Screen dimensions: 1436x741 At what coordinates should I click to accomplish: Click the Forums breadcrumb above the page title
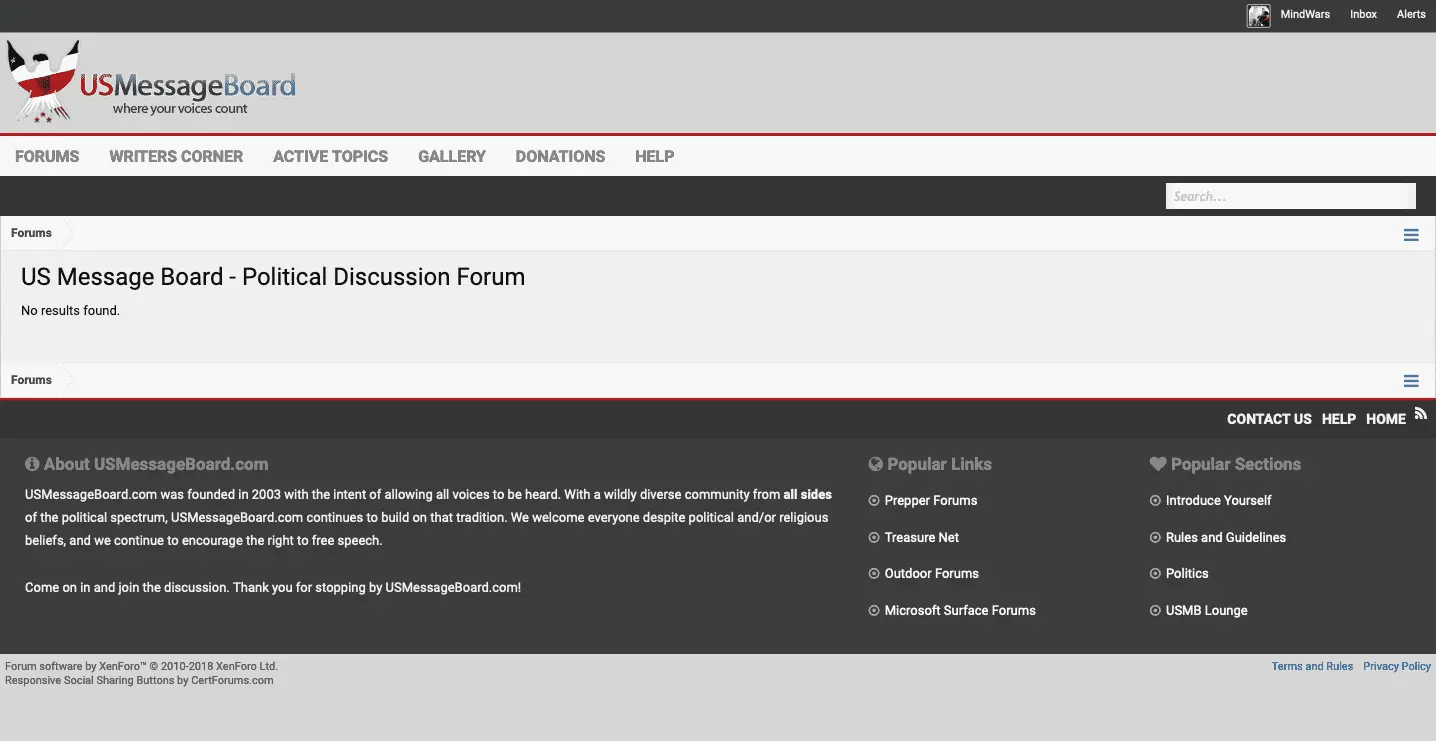(31, 233)
